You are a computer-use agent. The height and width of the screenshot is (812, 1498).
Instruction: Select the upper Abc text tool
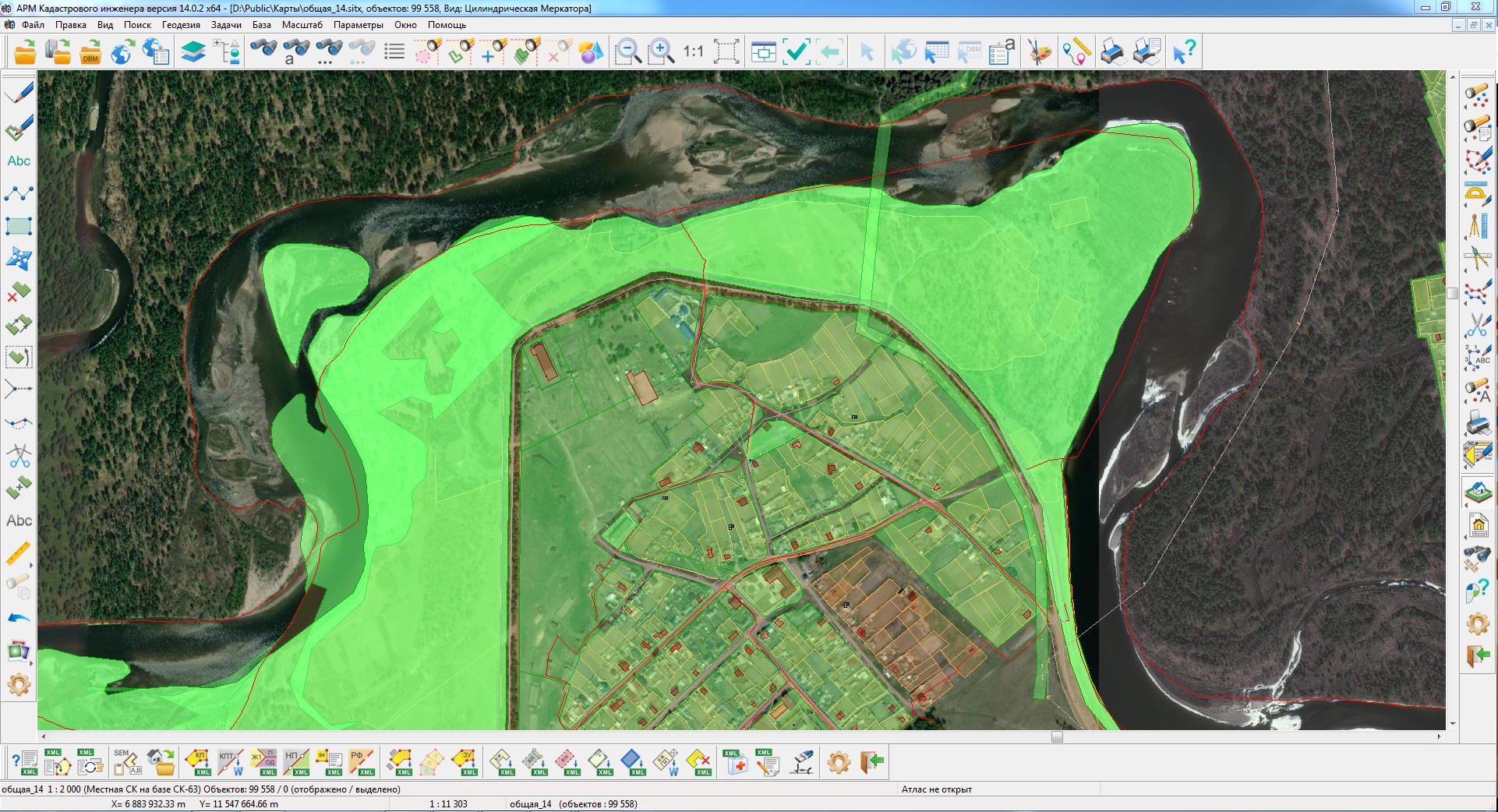click(x=19, y=161)
